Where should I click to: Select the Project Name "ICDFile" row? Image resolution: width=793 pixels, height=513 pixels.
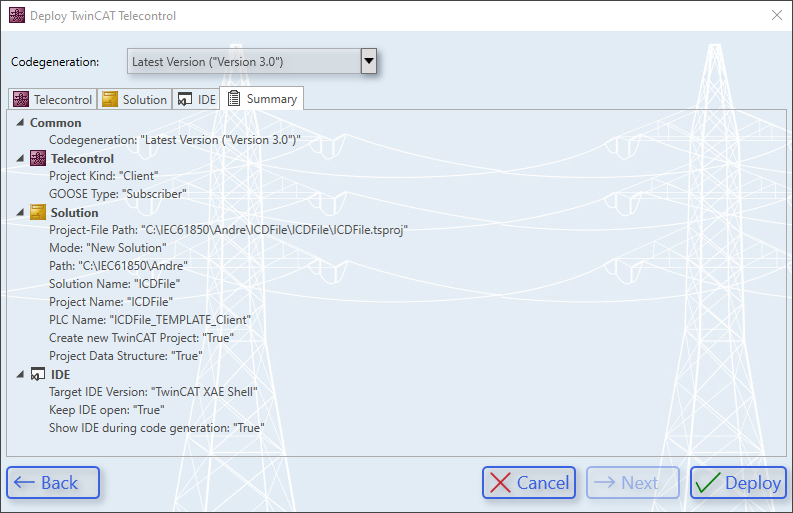point(111,302)
